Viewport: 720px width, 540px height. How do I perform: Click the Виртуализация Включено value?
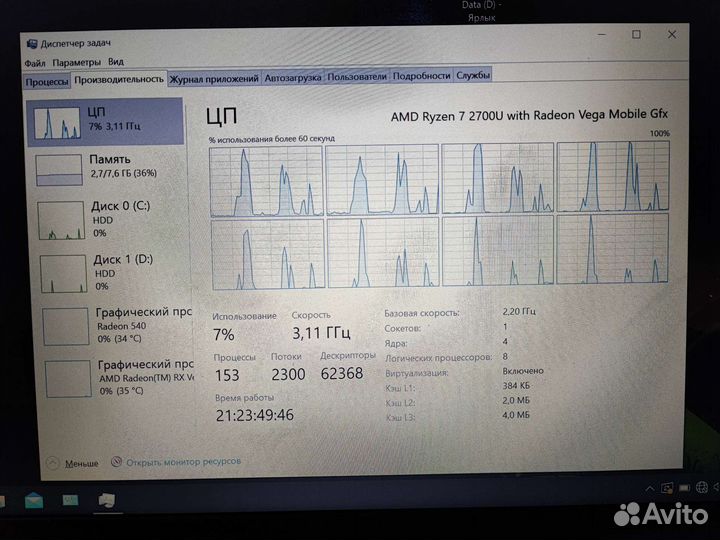coord(523,371)
